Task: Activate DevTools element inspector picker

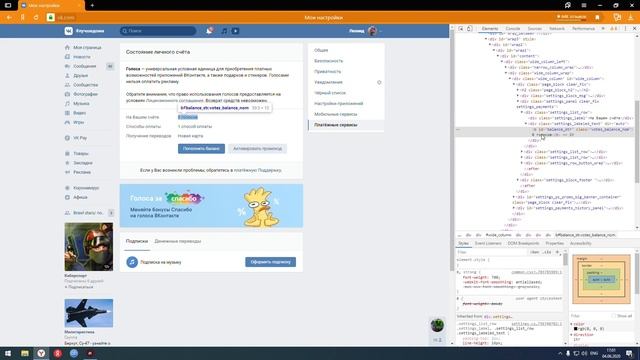Action: coord(461,29)
